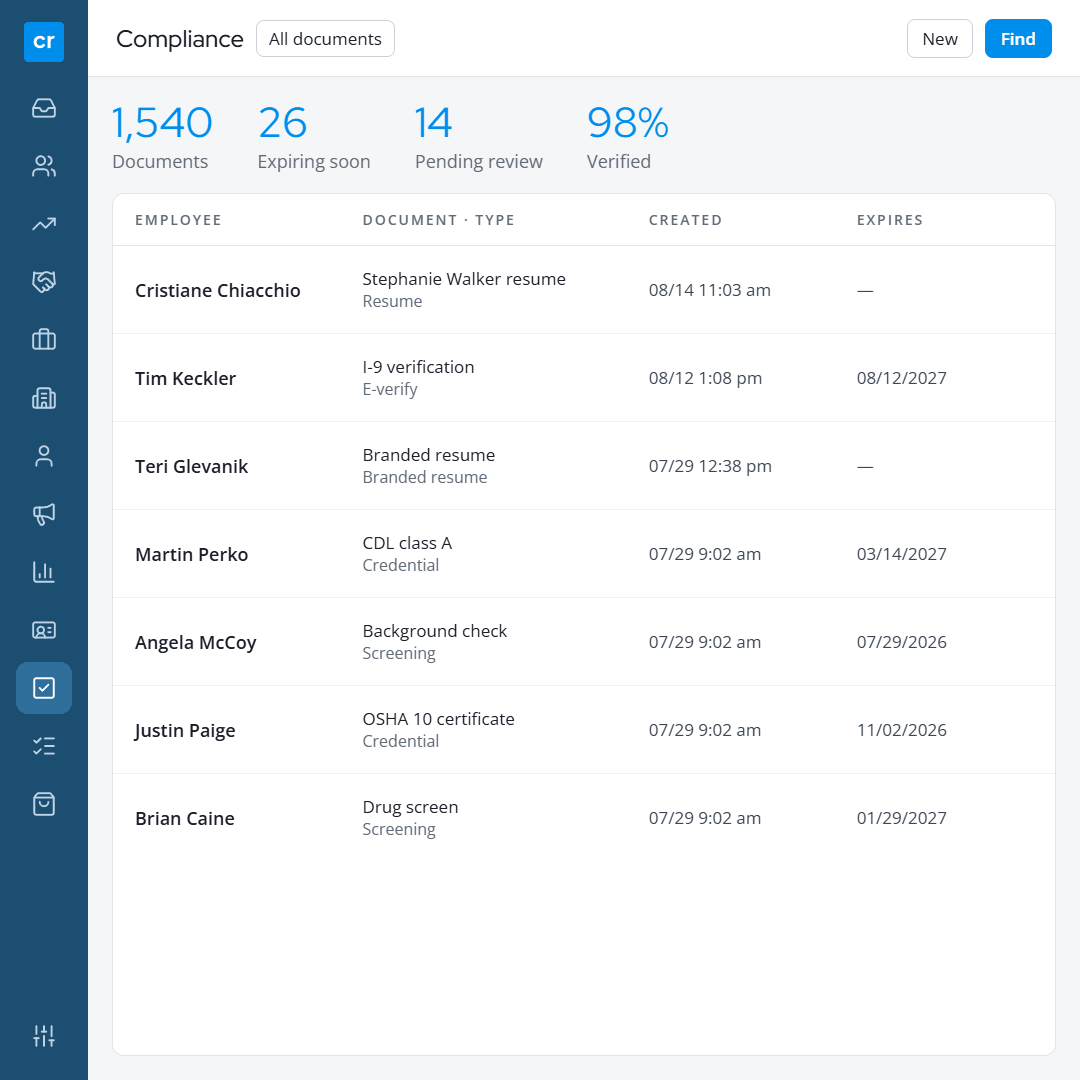Image resolution: width=1080 pixels, height=1080 pixels.
Task: Open the Background check document
Action: [435, 632]
